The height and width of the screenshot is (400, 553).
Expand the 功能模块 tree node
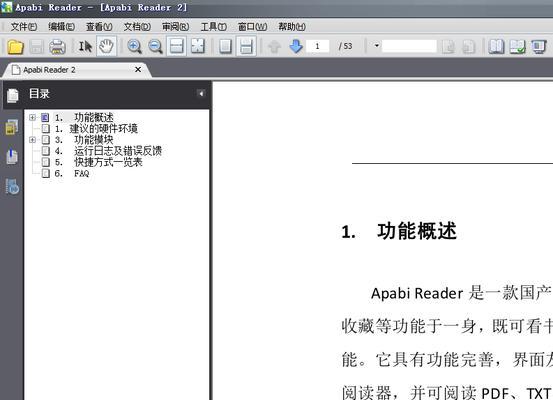point(32,140)
